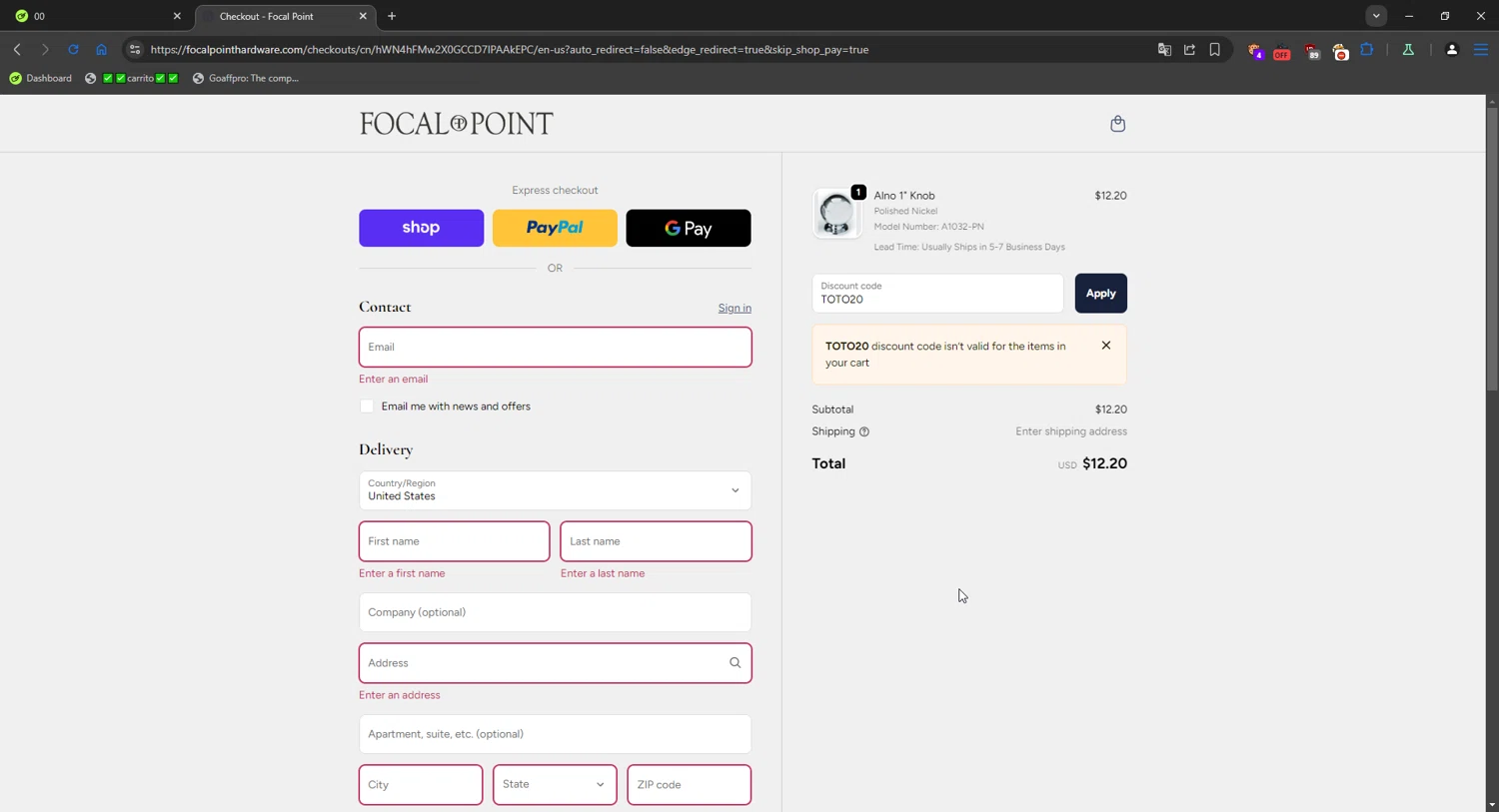Choose G Pay express checkout
This screenshot has width=1499, height=812.
point(689,228)
